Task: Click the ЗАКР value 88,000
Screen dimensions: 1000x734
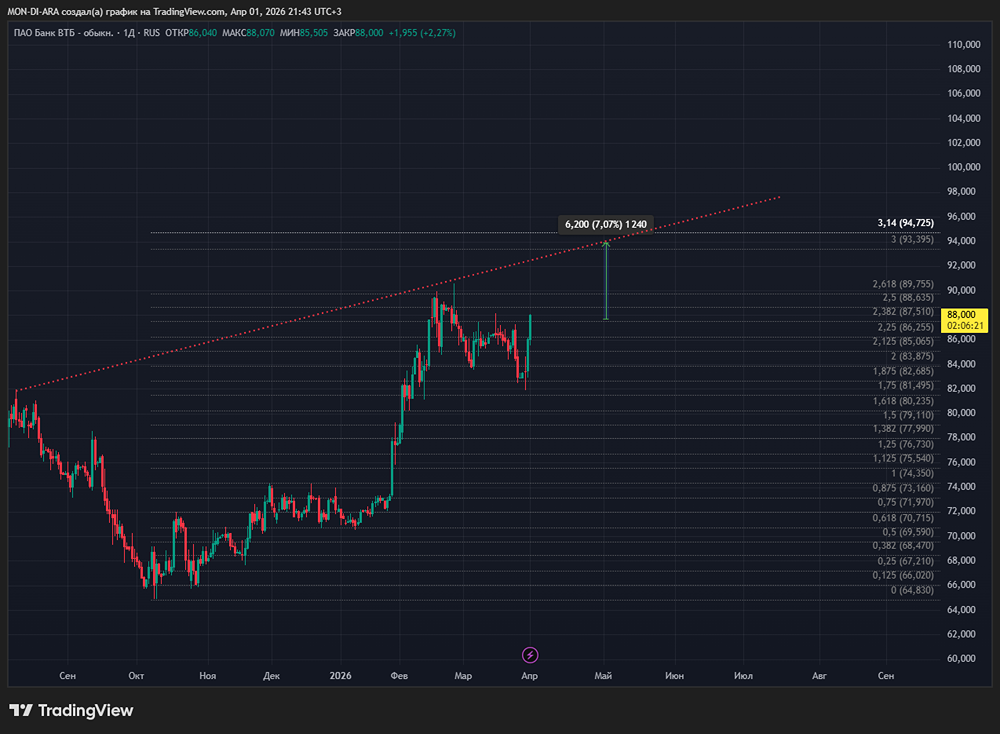Action: [369, 33]
